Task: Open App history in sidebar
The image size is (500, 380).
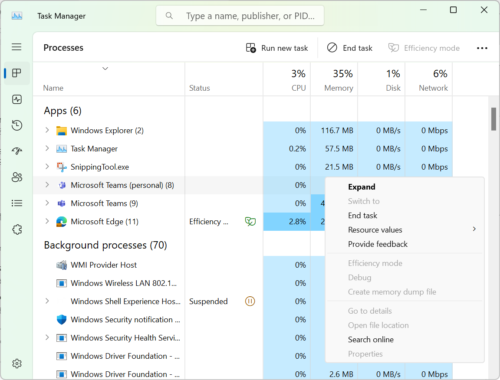Action: (x=17, y=125)
